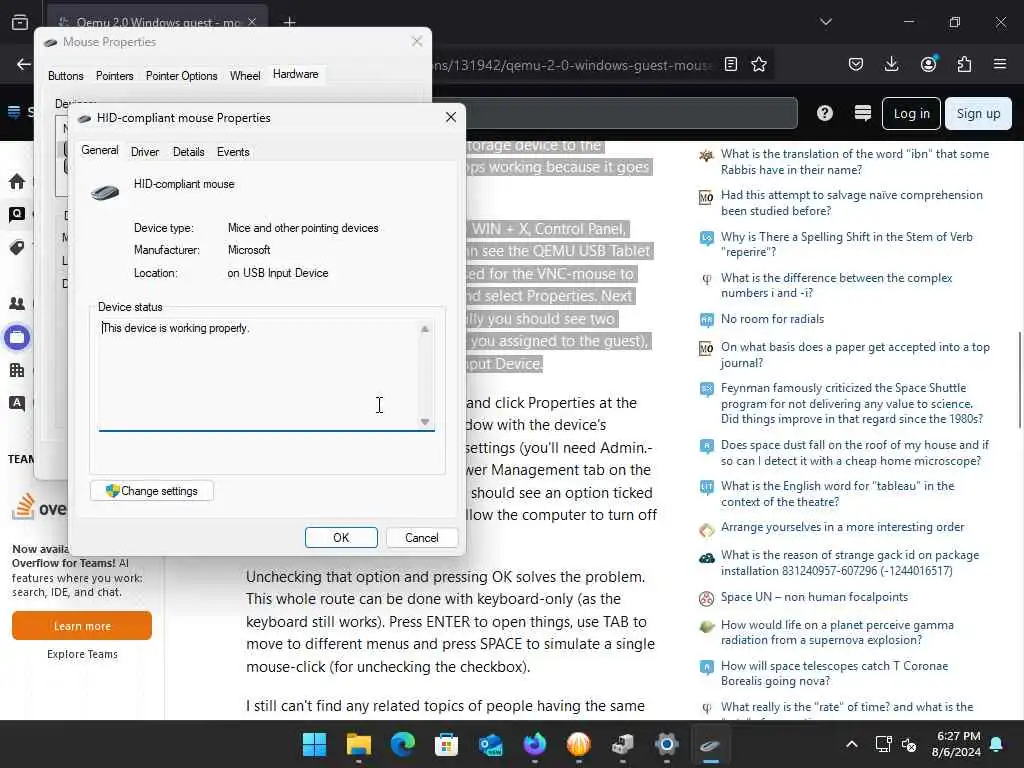Close the Qemu 2.0 Windows guest tab

point(252,22)
